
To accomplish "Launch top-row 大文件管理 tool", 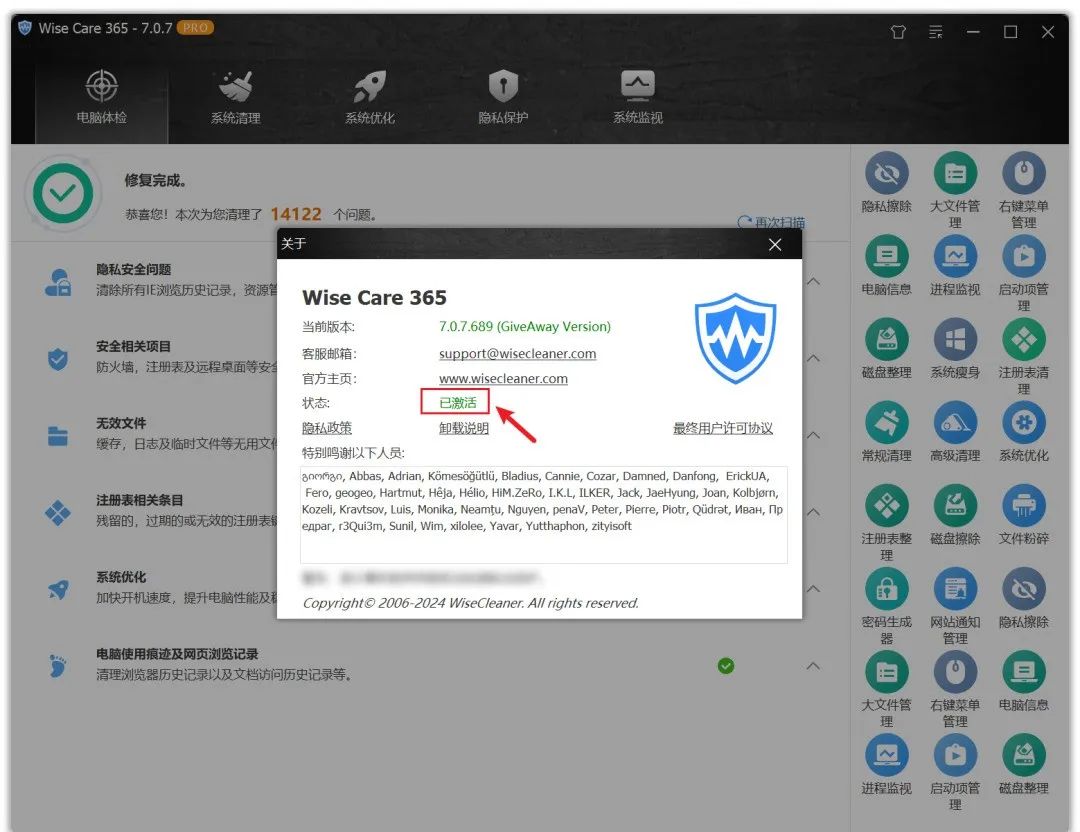I will click(x=955, y=190).
